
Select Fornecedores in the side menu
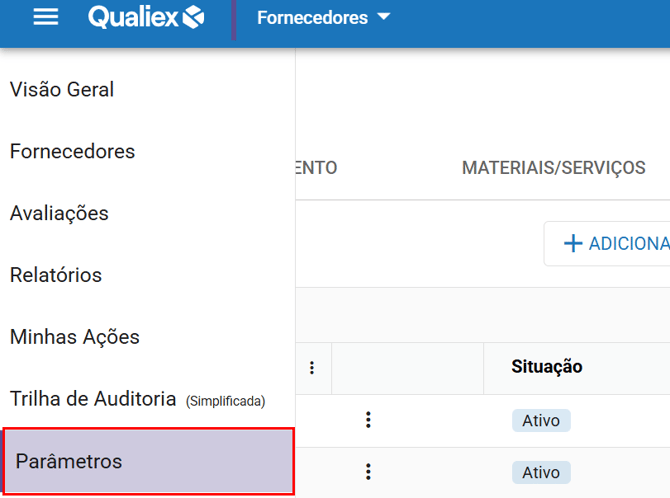(72, 151)
